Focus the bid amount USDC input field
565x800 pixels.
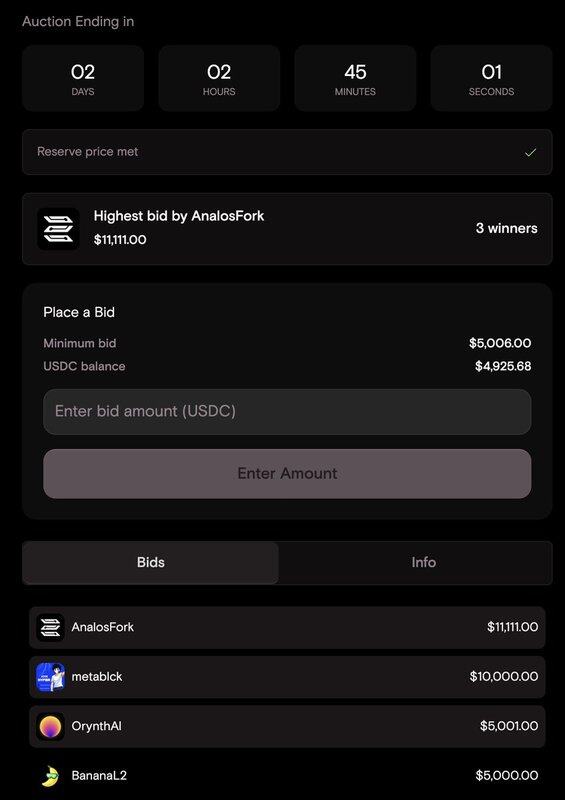pyautogui.click(x=287, y=412)
